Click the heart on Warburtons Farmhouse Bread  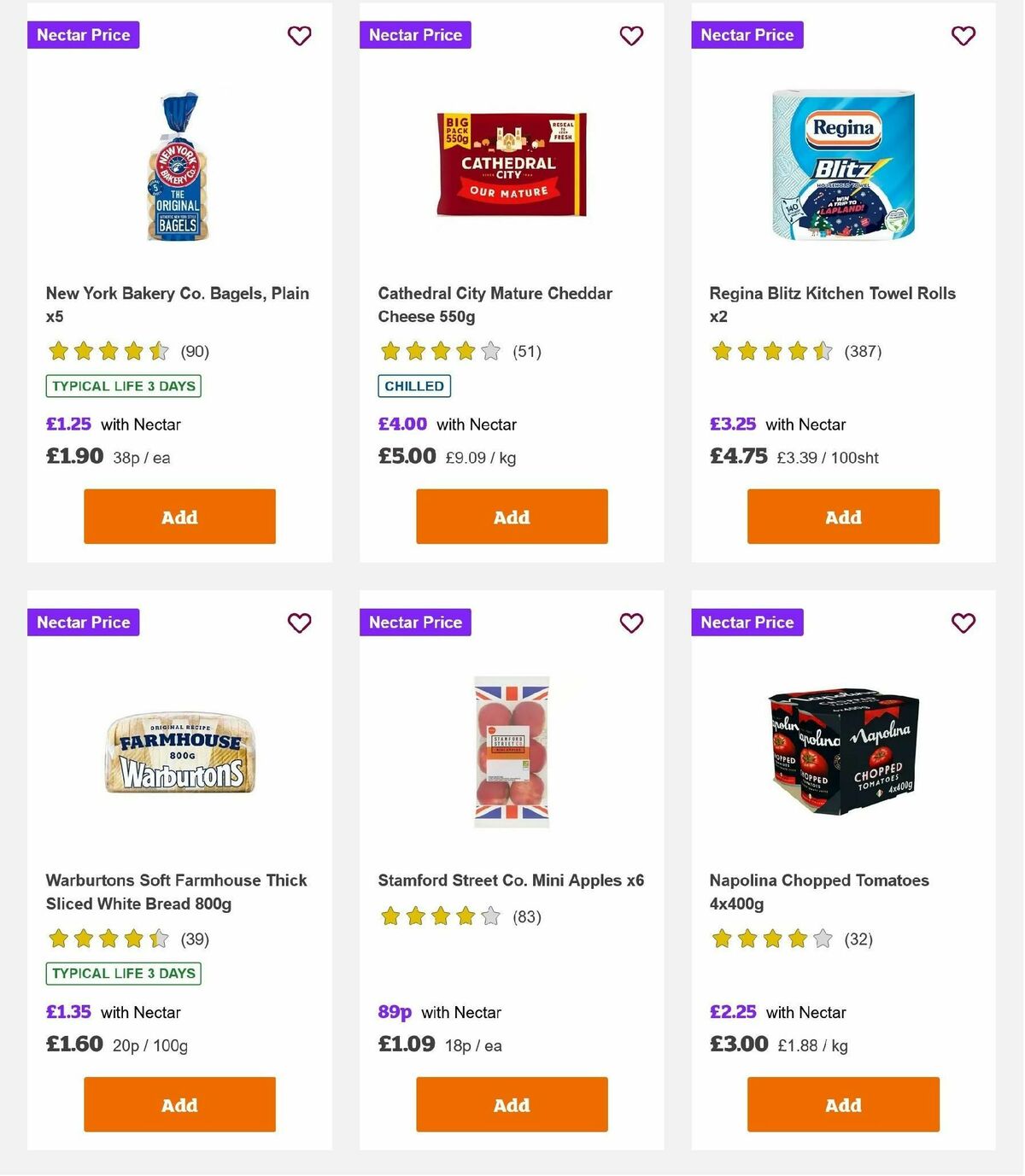click(x=299, y=623)
